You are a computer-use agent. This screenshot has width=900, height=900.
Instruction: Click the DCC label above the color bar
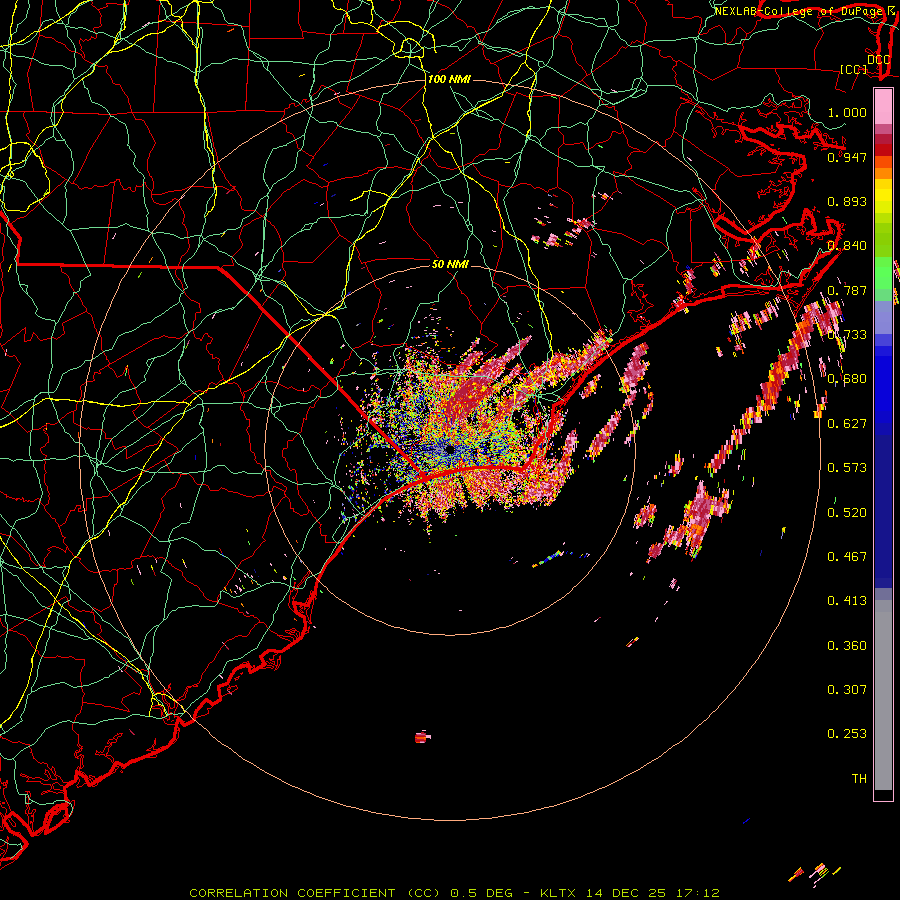[878, 60]
